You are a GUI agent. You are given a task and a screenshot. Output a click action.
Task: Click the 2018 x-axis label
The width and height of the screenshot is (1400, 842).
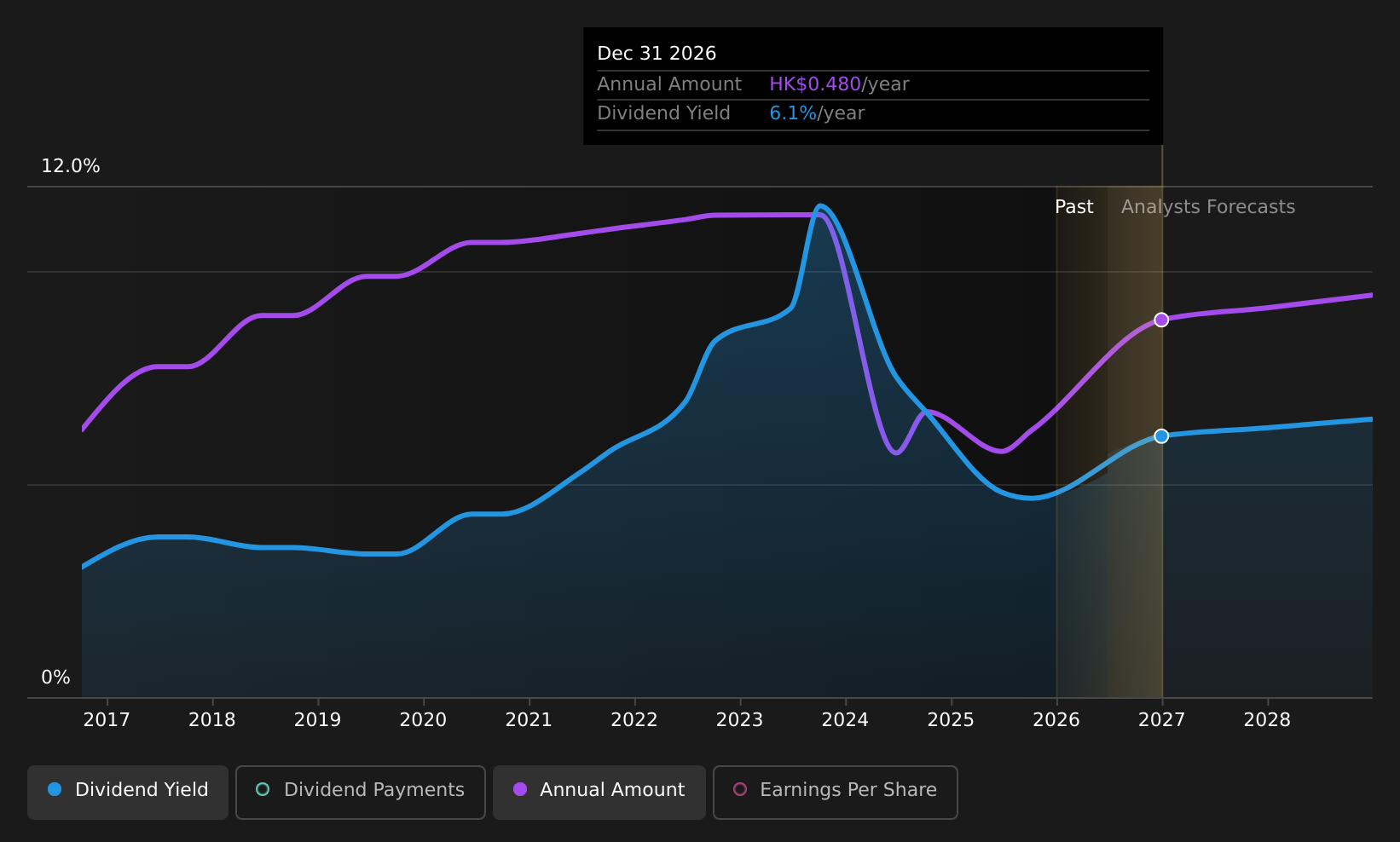(x=212, y=720)
